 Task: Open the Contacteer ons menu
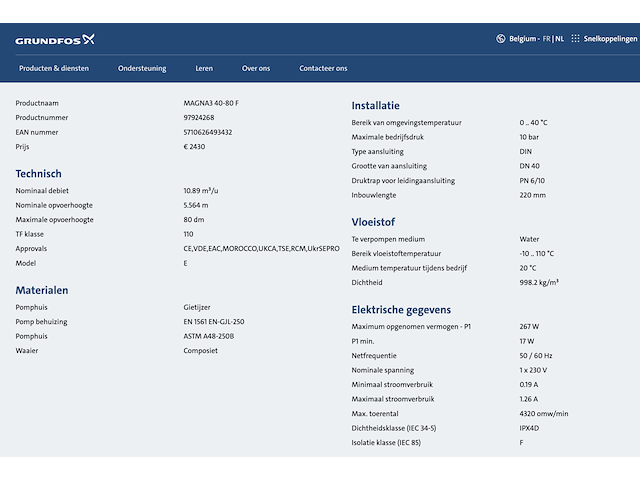point(323,68)
